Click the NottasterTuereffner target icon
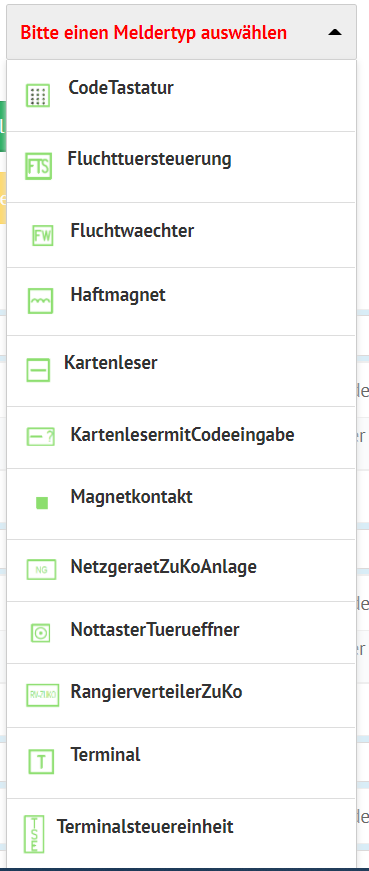Viewport: 369px width, 871px height. point(41,632)
